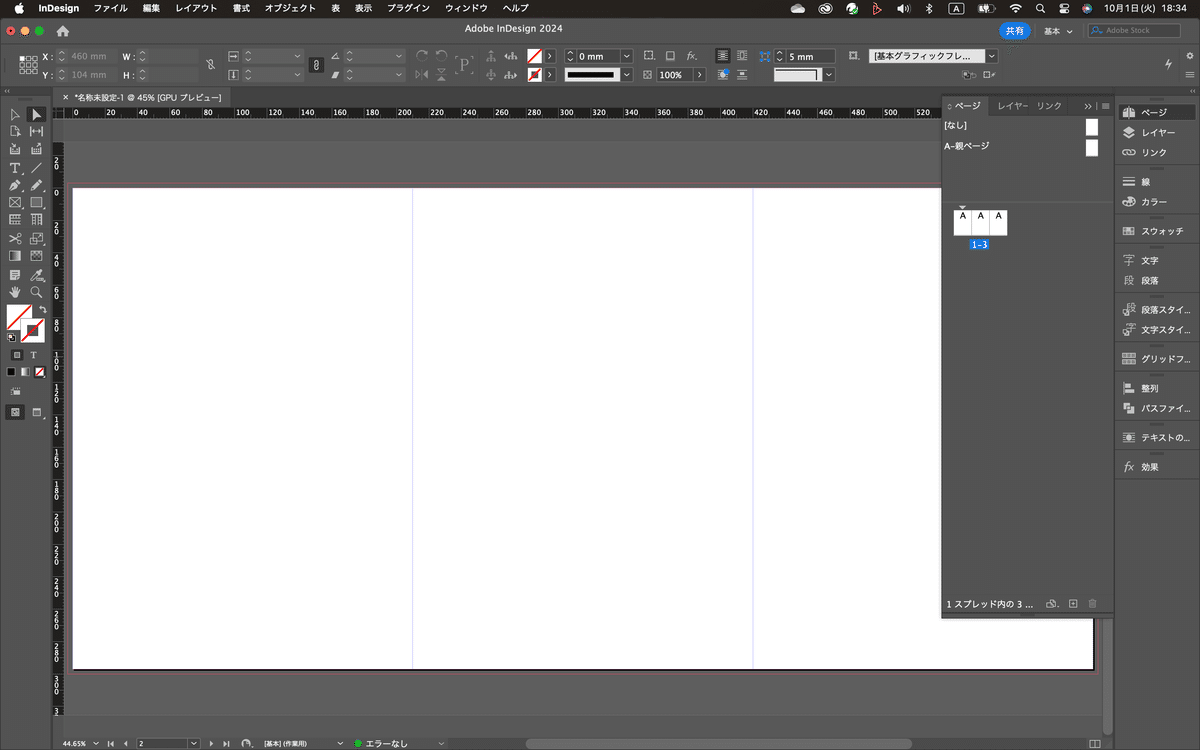Screen dimensions: 1200x750
Task: Select the Pencil tool
Action: [37, 185]
